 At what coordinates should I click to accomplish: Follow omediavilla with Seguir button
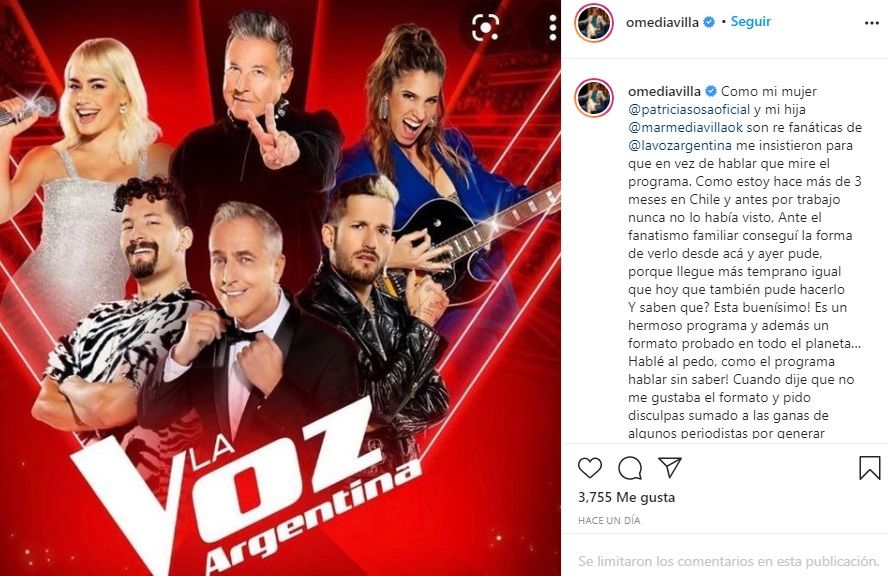click(x=750, y=22)
